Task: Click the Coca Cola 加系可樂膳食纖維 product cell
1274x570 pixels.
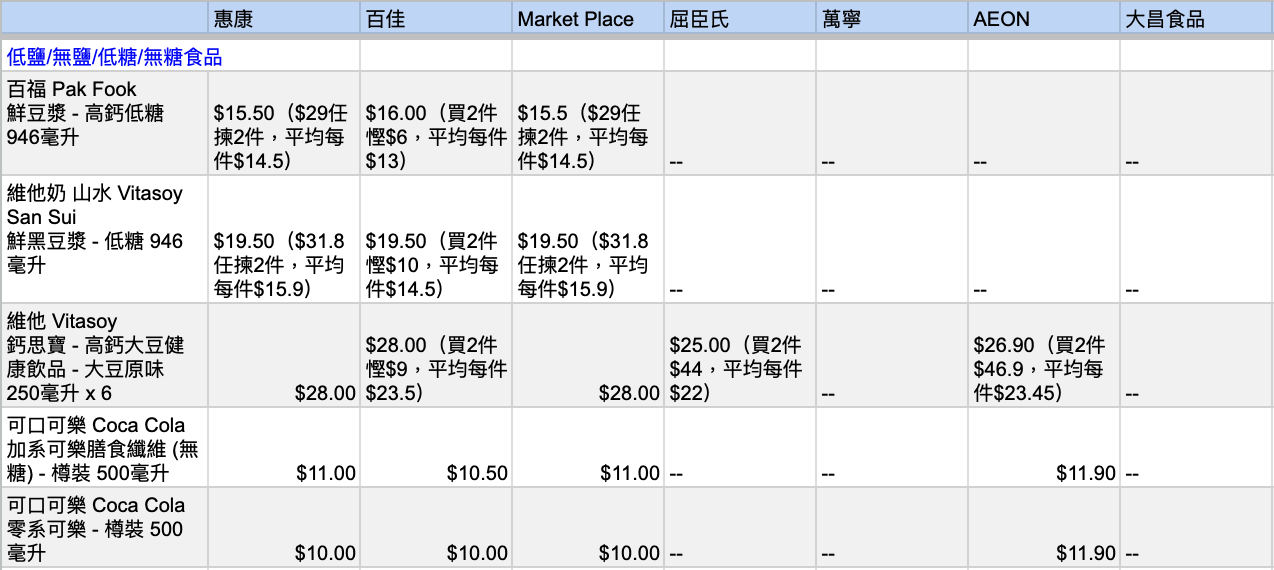Action: click(104, 448)
